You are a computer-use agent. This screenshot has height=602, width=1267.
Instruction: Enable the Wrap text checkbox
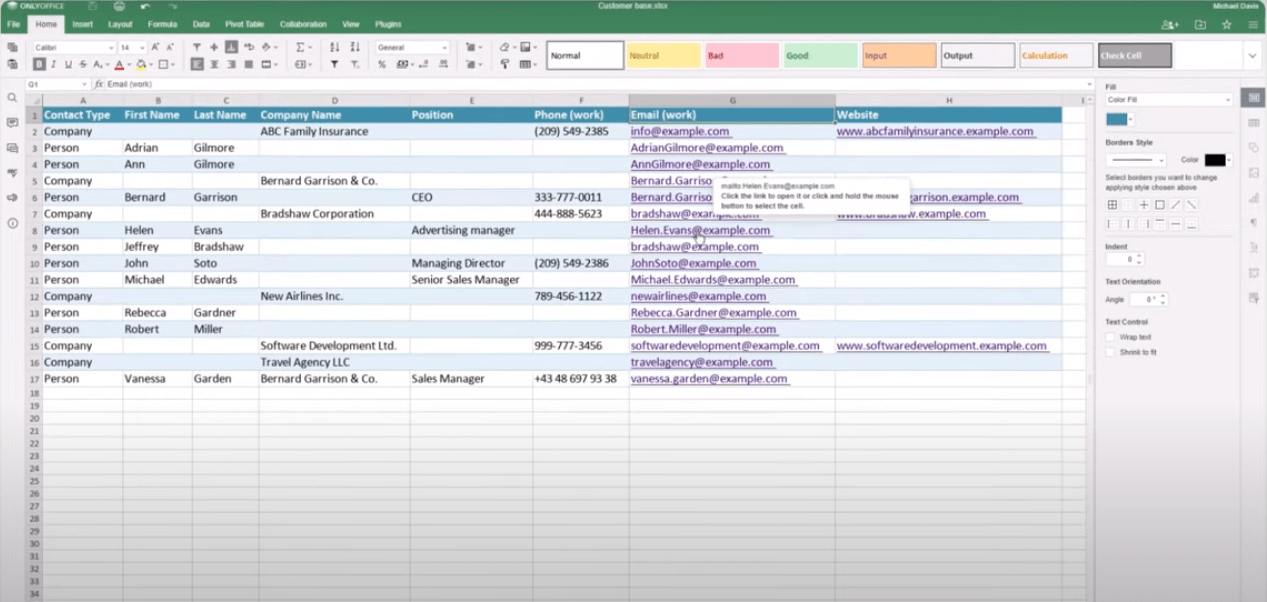pyautogui.click(x=1110, y=337)
